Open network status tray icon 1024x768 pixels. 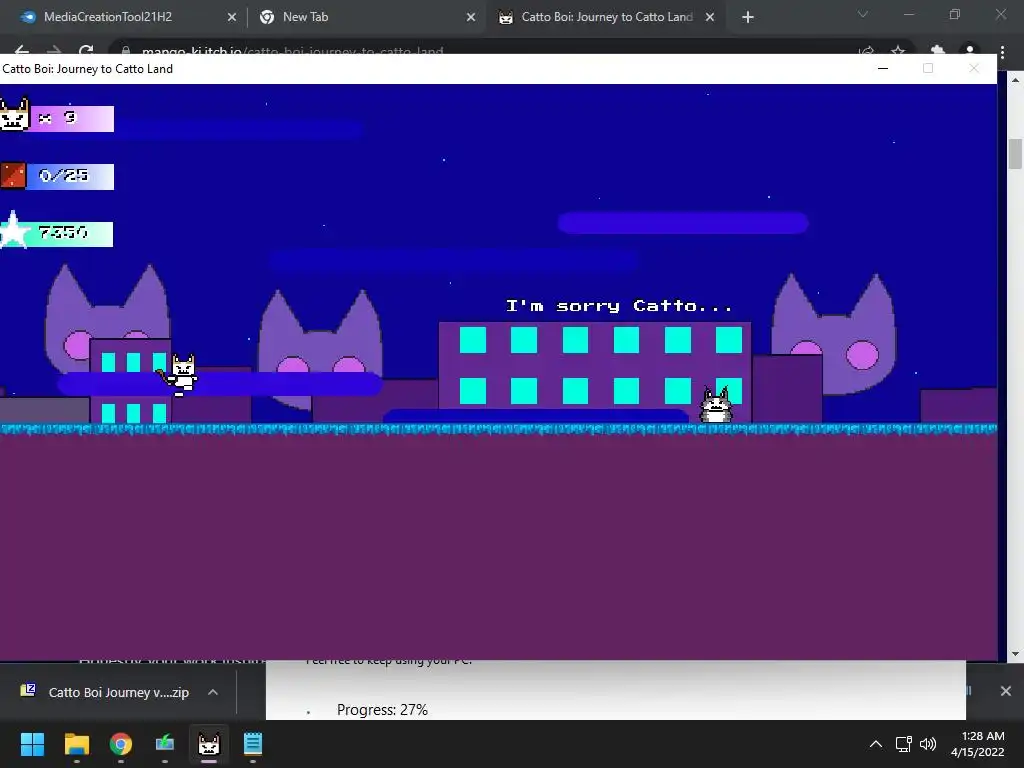904,744
